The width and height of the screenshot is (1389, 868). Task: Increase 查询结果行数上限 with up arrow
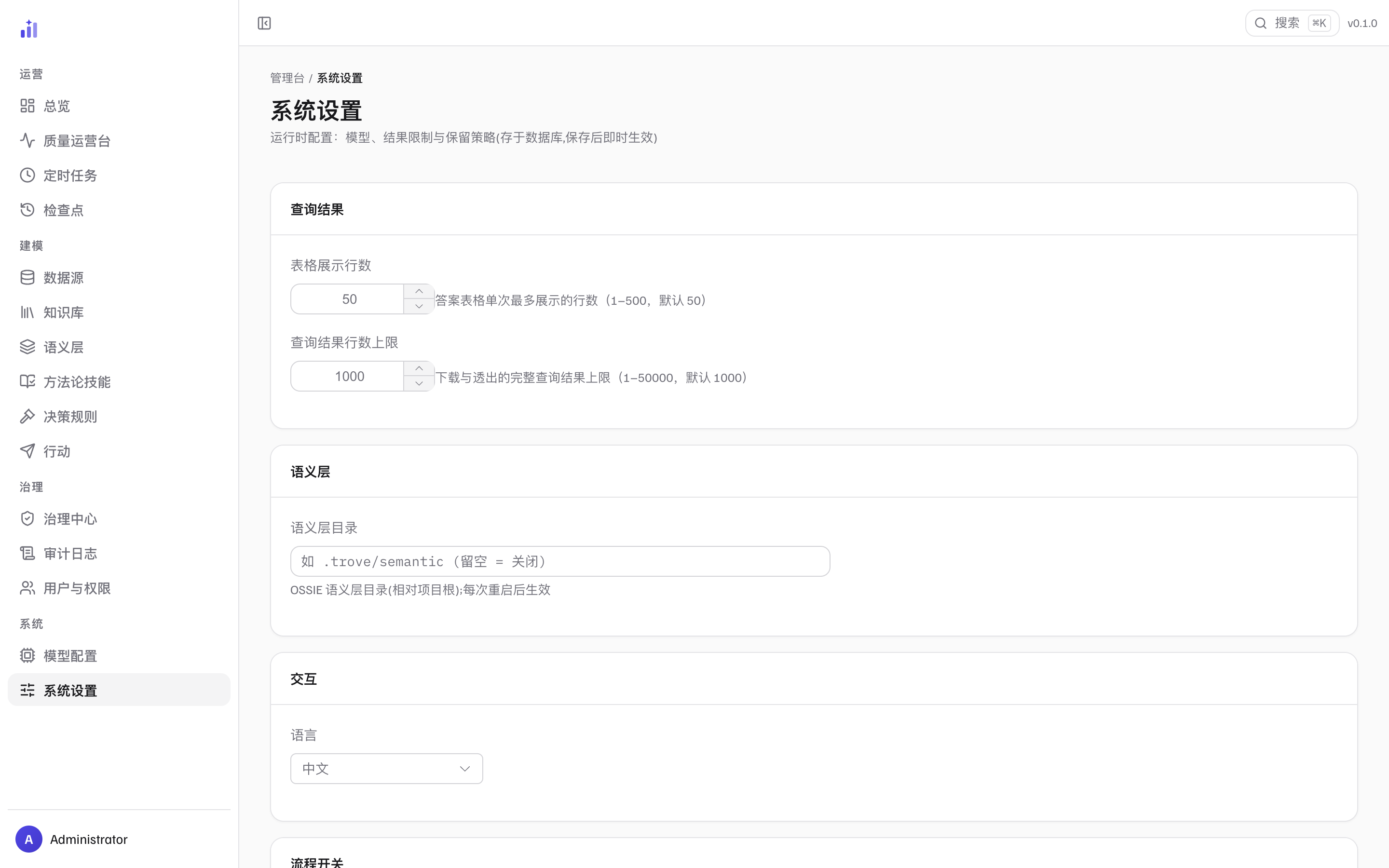tap(419, 368)
